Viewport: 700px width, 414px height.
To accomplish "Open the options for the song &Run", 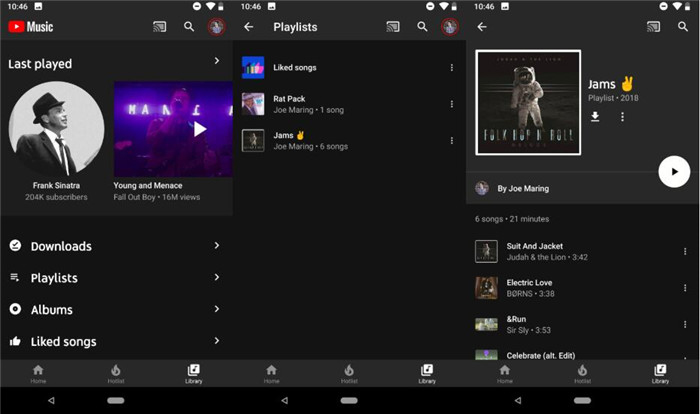I will pyautogui.click(x=685, y=325).
